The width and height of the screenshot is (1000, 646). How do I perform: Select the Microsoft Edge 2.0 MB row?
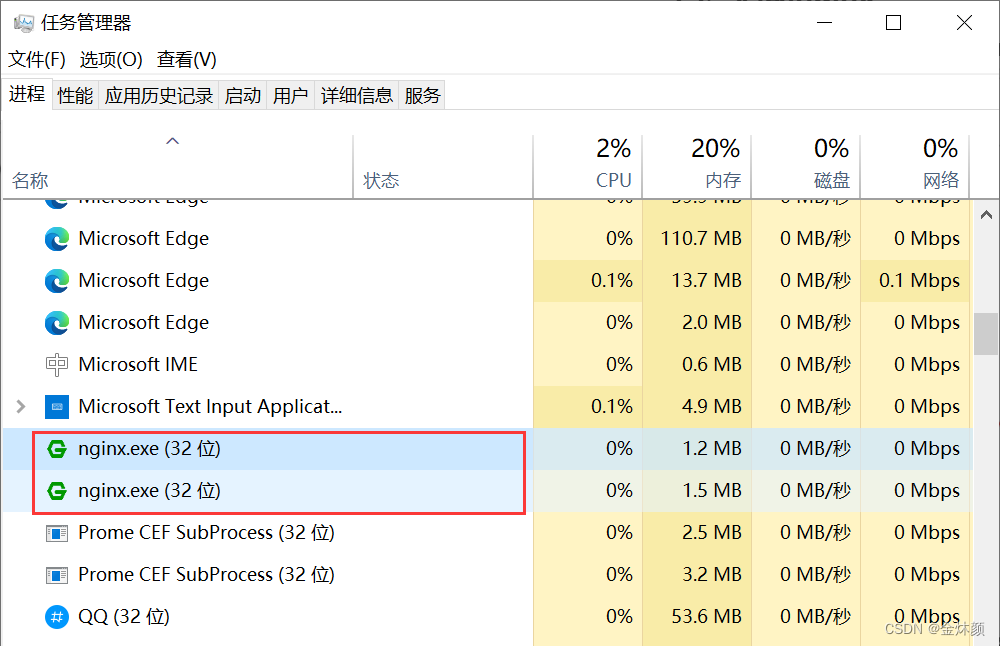point(487,323)
